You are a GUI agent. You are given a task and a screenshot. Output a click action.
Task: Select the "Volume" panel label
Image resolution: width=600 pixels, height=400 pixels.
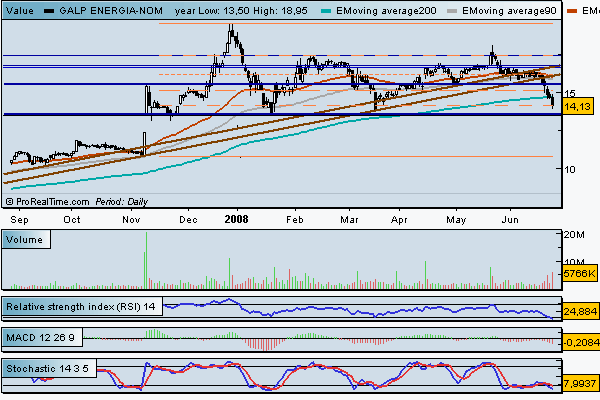tap(24, 240)
